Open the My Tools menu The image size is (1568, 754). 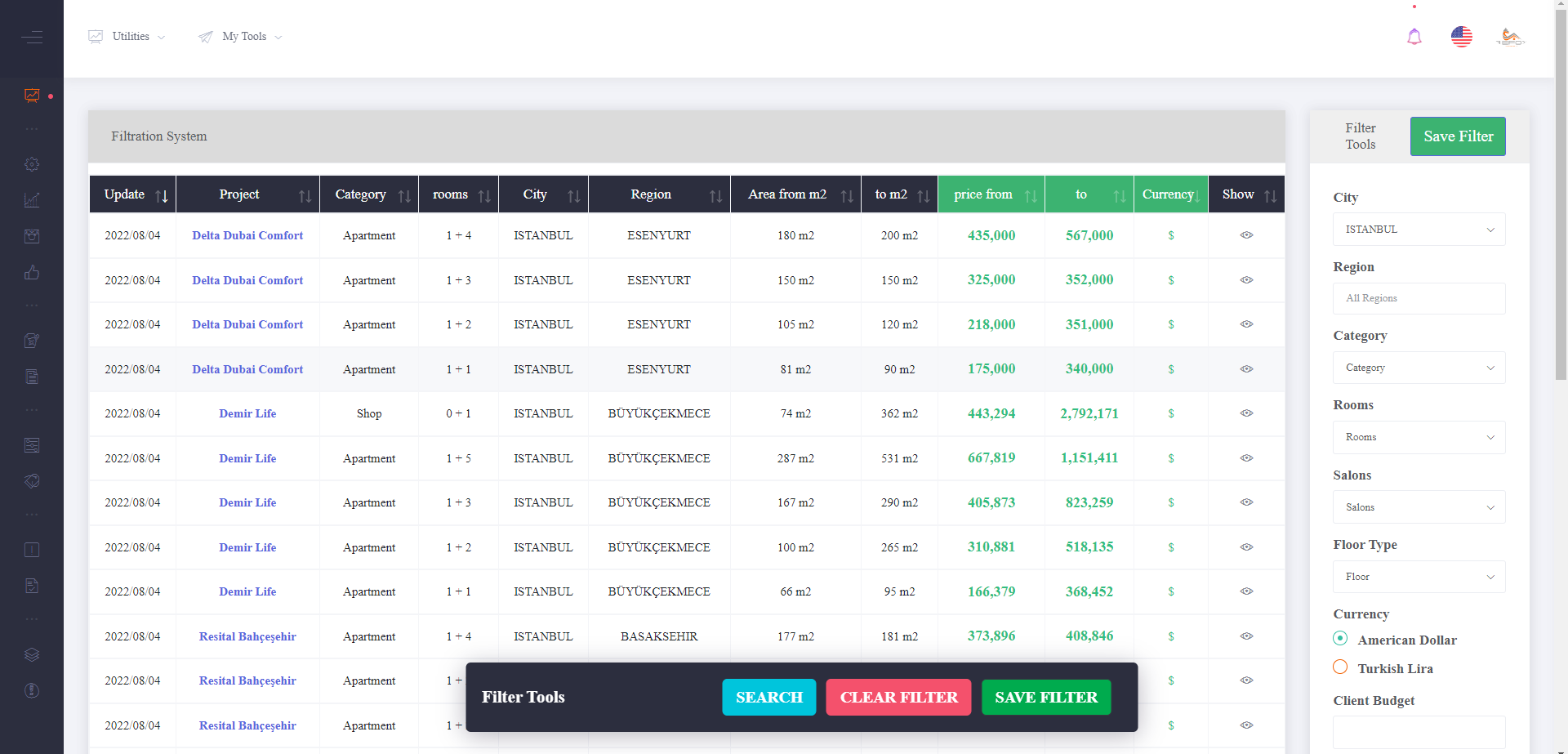tap(243, 36)
